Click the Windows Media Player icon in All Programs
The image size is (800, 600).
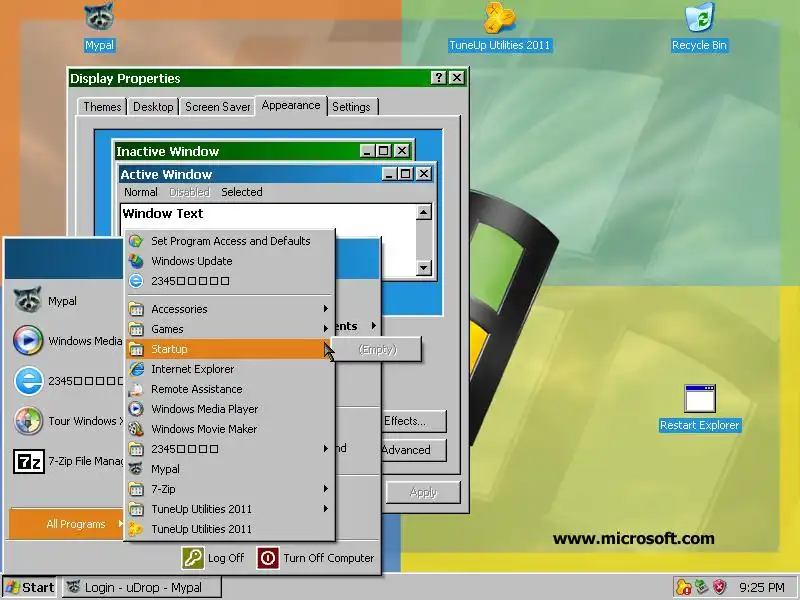[x=136, y=409]
